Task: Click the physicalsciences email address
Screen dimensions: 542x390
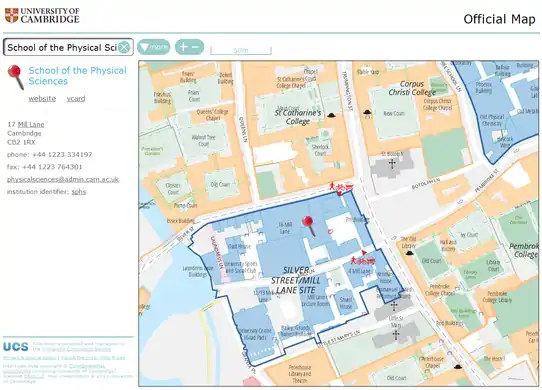Action: point(63,179)
